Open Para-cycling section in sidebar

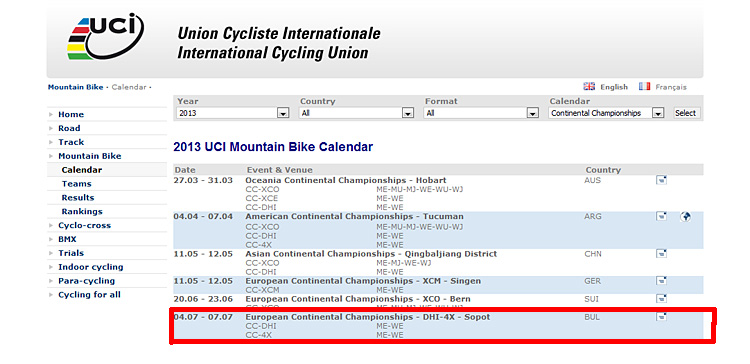pyautogui.click(x=87, y=281)
